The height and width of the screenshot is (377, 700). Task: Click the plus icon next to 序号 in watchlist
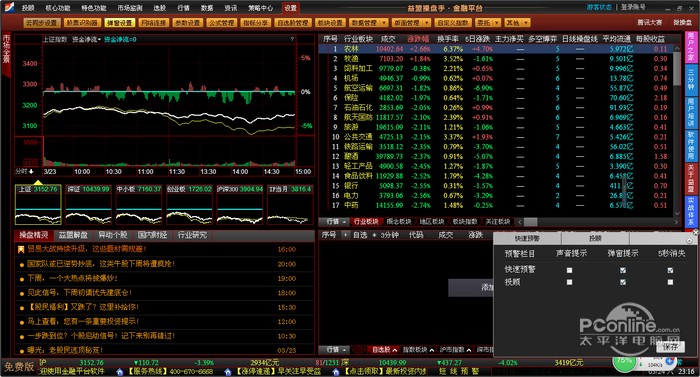tap(345, 235)
